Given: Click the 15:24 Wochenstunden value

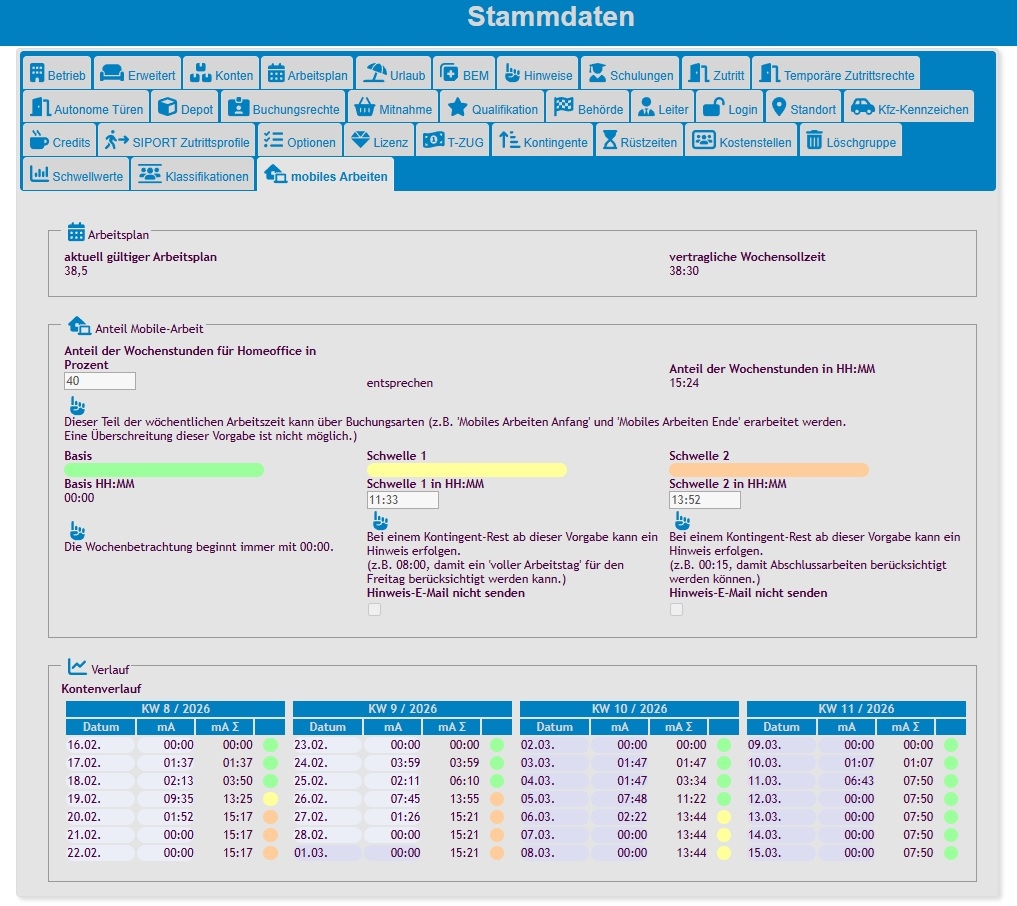Looking at the screenshot, I should click(684, 383).
